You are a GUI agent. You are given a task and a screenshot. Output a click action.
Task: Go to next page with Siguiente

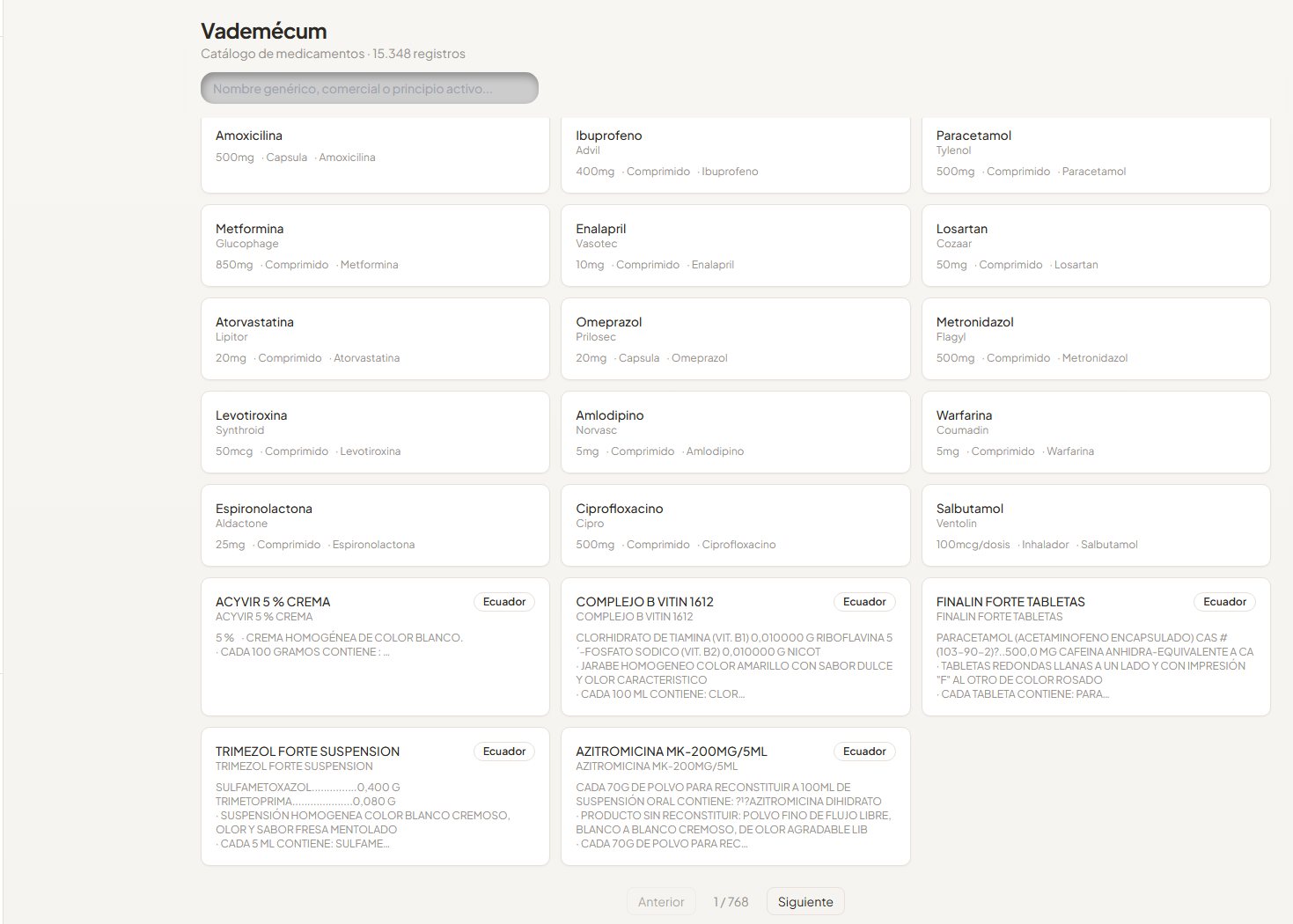[x=805, y=901]
